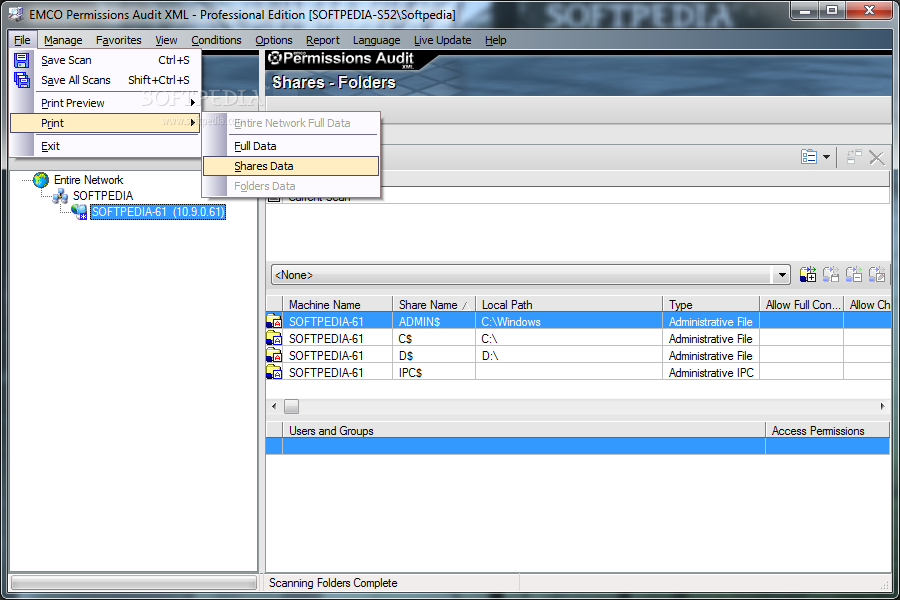Open the view options dropdown arrow
The height and width of the screenshot is (600, 900).
[x=827, y=157]
